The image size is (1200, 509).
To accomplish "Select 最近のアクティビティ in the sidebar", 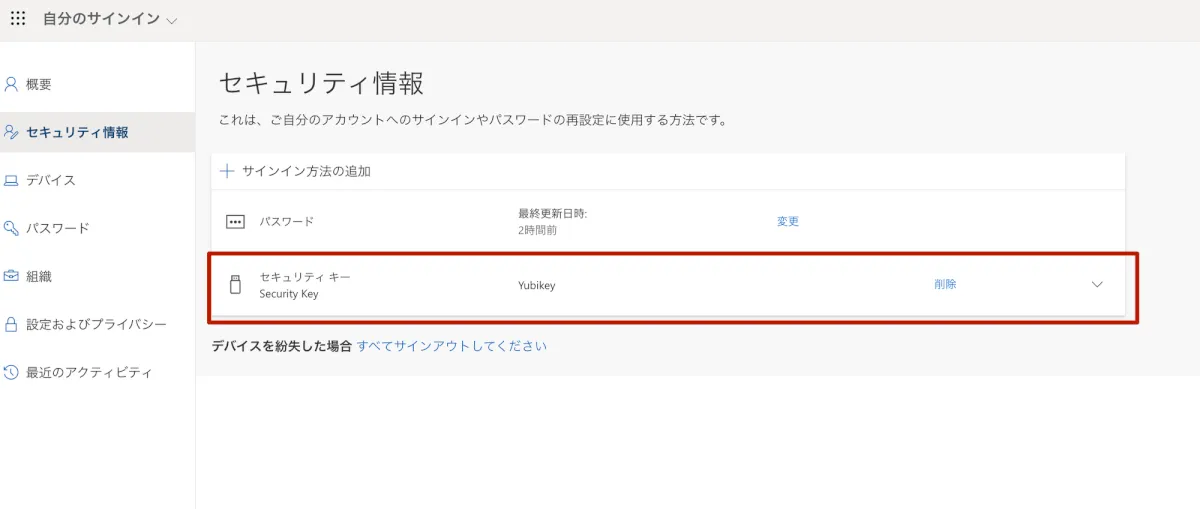I will [x=89, y=372].
